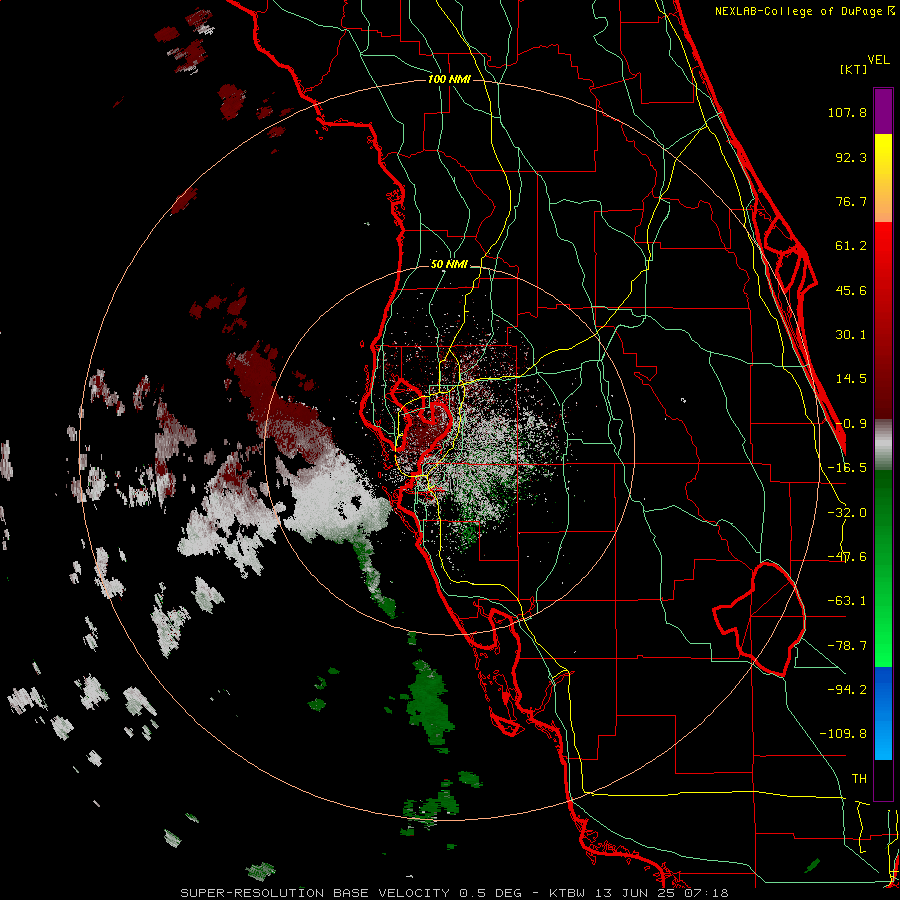Click the purple top segment of color bar

(x=883, y=111)
